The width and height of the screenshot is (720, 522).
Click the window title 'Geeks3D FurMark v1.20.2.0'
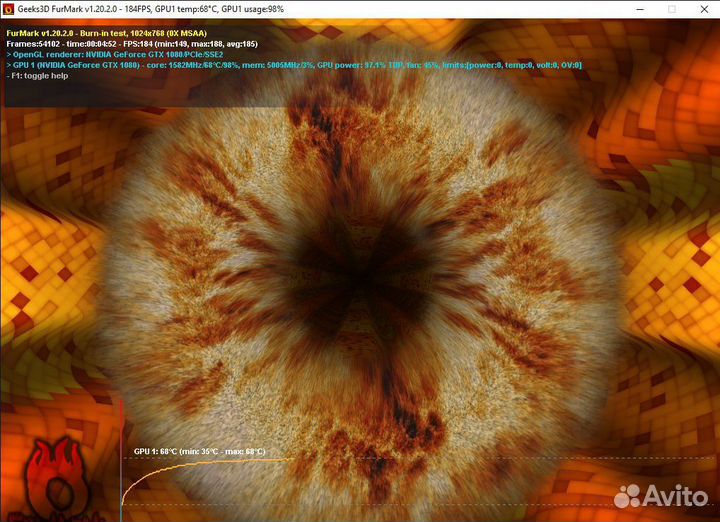151,9
